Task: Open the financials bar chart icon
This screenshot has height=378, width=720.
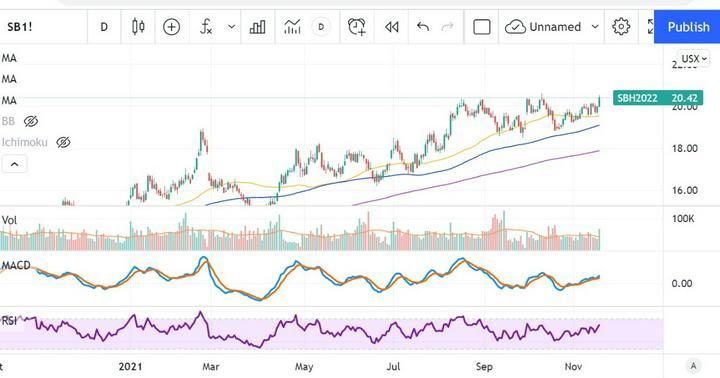Action: click(257, 27)
